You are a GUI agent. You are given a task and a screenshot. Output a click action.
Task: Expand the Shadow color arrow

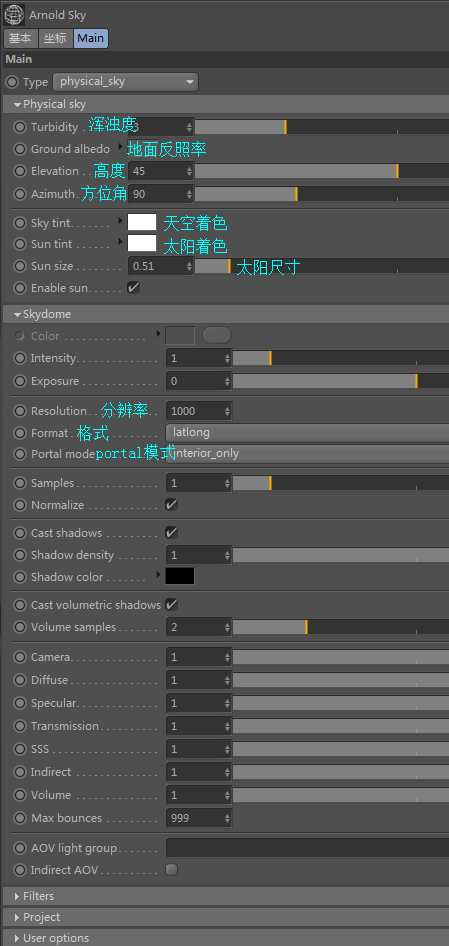[x=159, y=574]
